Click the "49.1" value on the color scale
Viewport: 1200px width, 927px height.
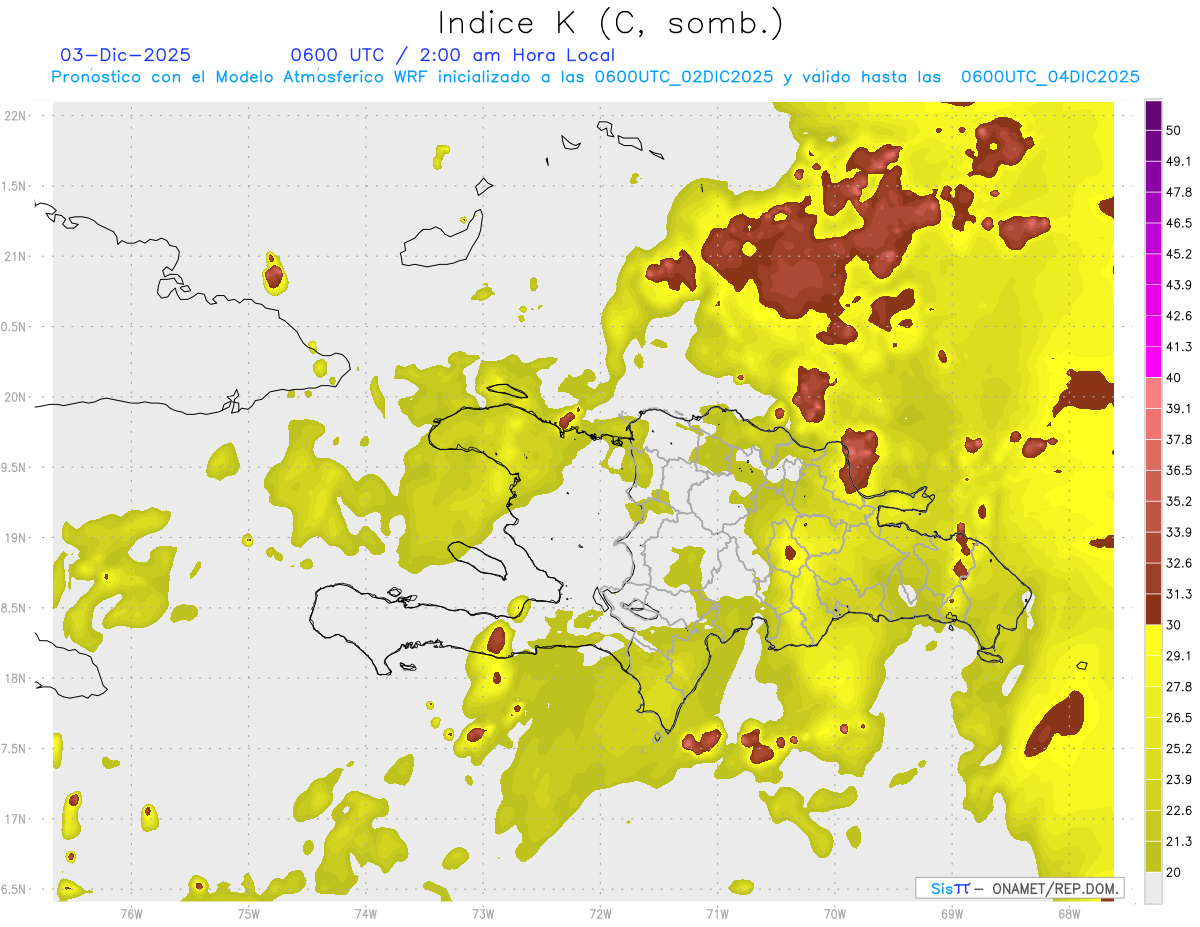[1179, 161]
